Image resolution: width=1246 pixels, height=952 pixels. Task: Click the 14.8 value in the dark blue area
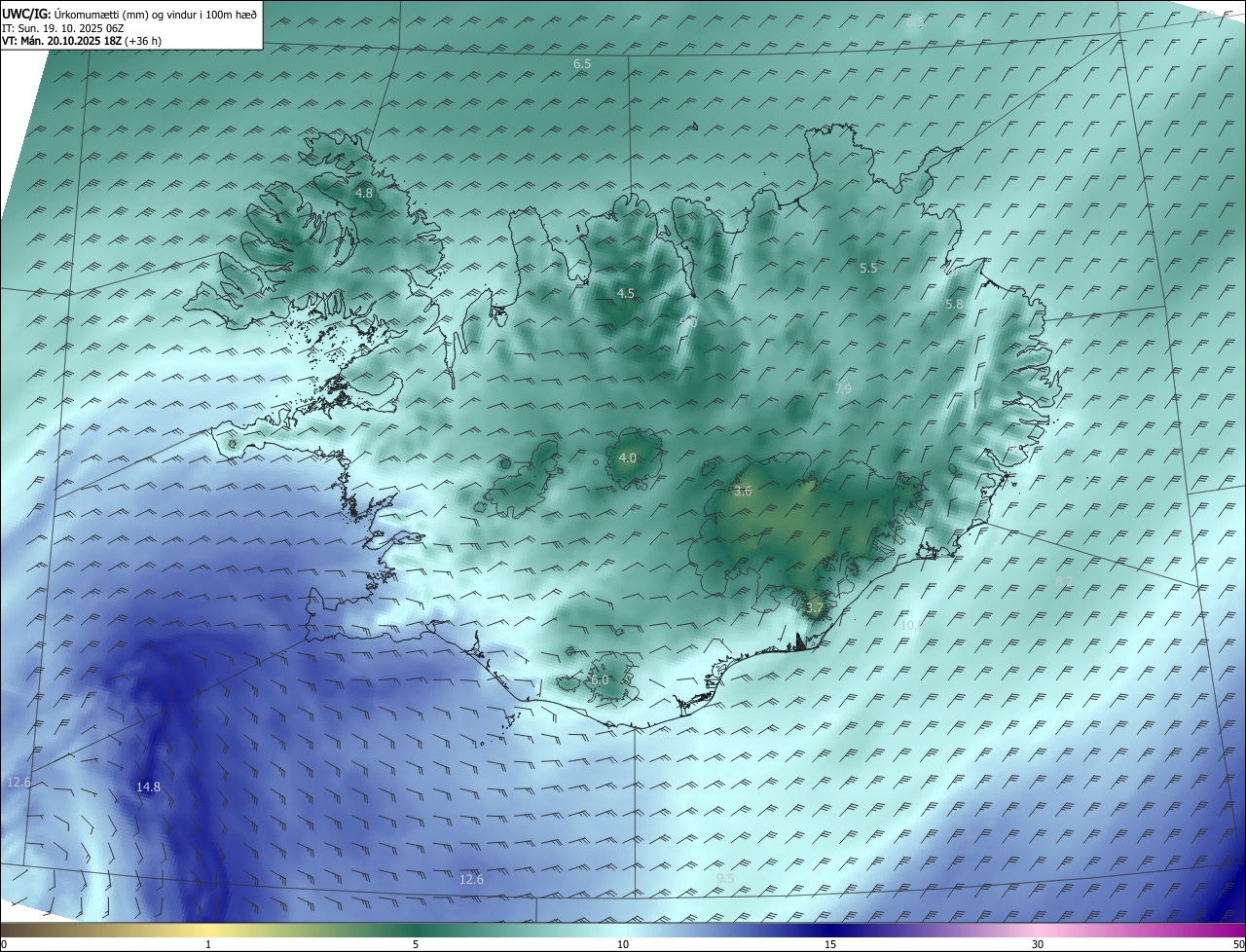[x=148, y=787]
